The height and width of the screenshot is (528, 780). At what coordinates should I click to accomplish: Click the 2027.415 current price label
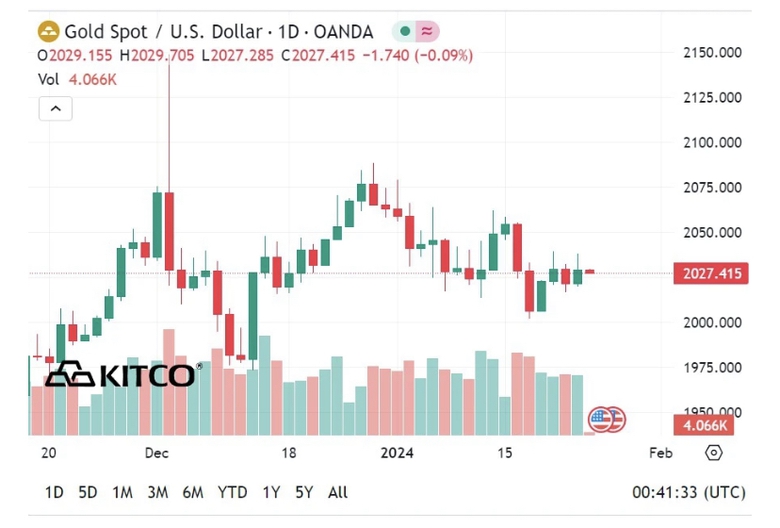[x=711, y=273]
